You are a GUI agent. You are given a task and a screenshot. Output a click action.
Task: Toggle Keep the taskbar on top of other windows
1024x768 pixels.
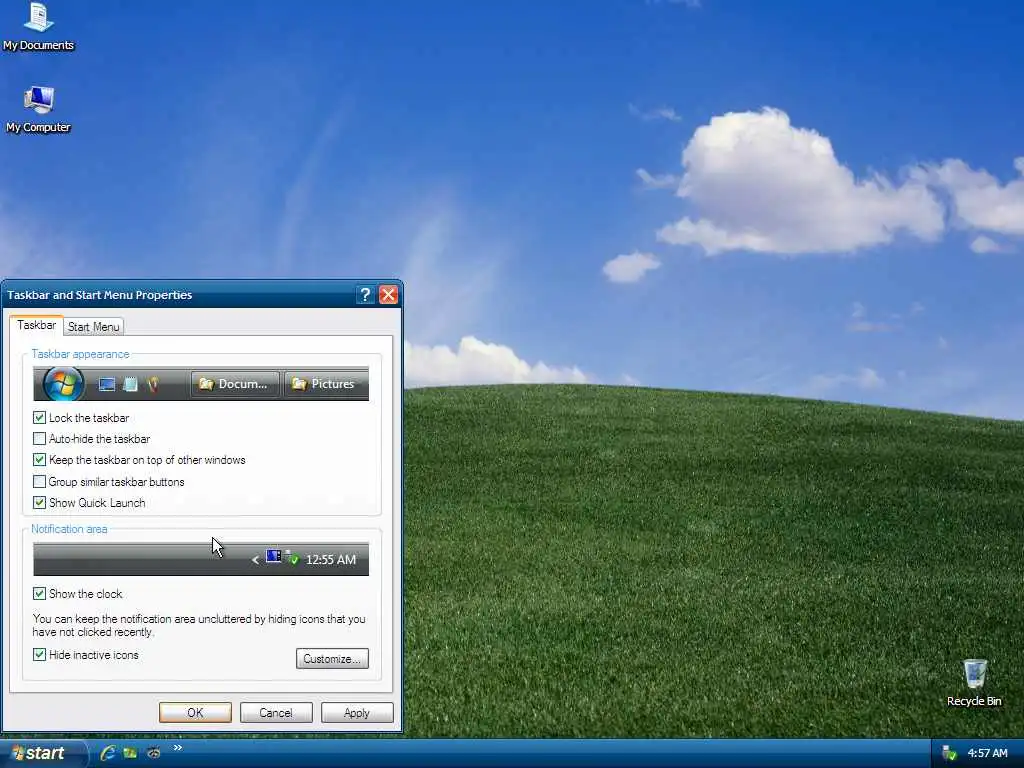tap(39, 460)
